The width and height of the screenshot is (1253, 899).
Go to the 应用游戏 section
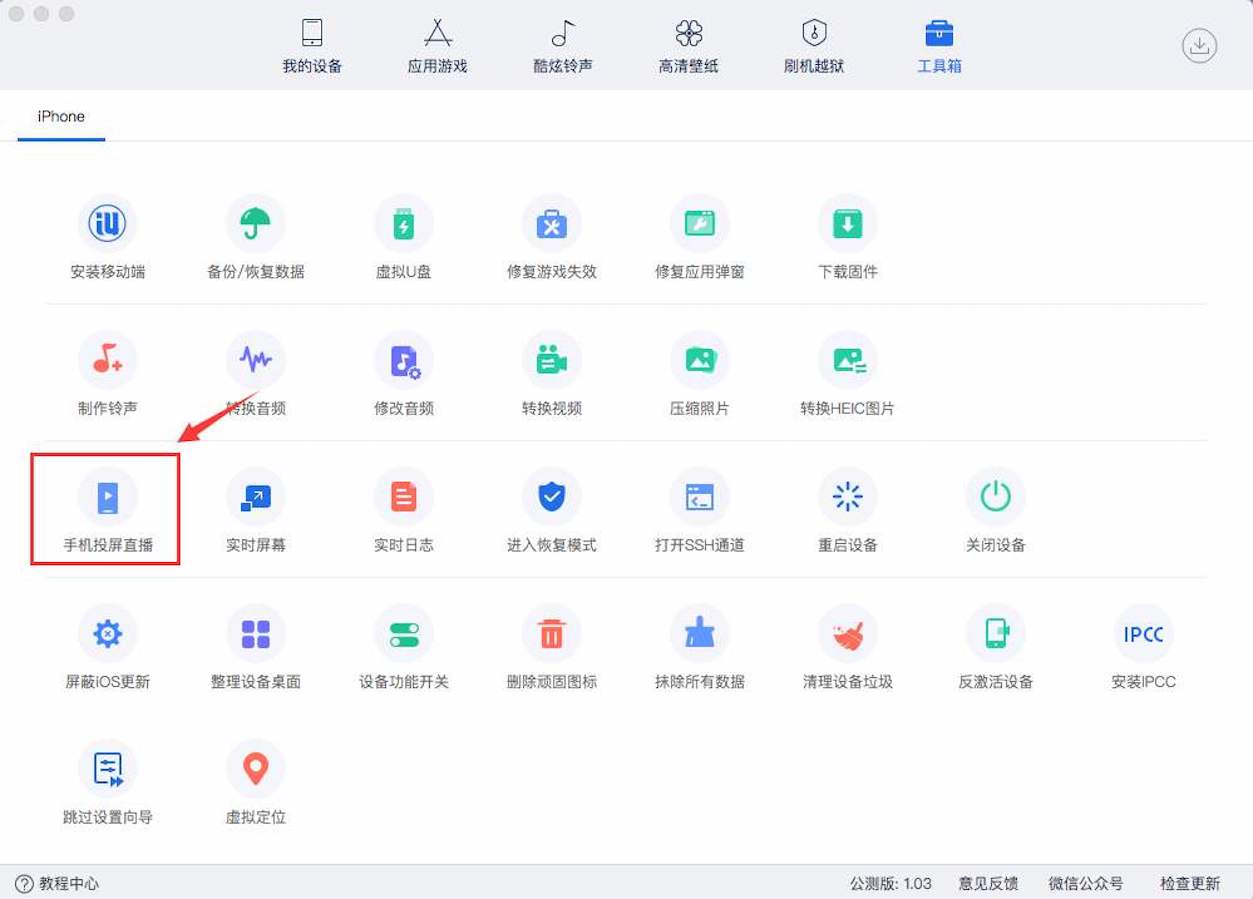(x=437, y=46)
